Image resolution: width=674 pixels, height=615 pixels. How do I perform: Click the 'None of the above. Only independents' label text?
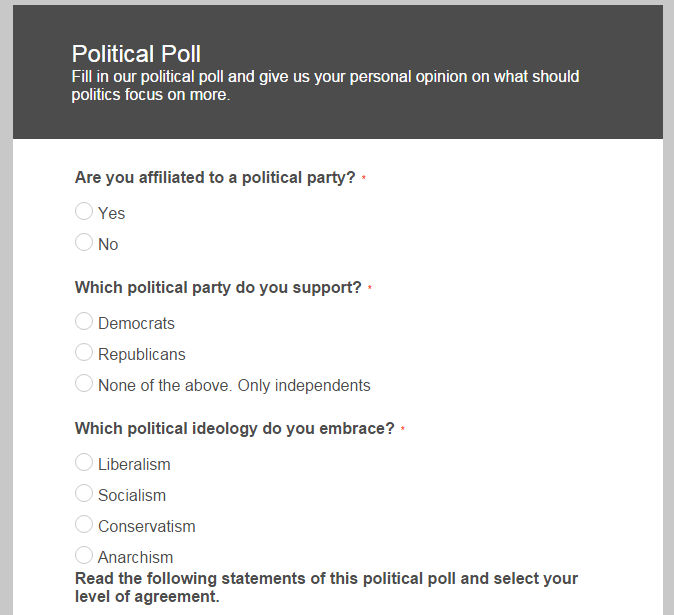pyautogui.click(x=234, y=385)
